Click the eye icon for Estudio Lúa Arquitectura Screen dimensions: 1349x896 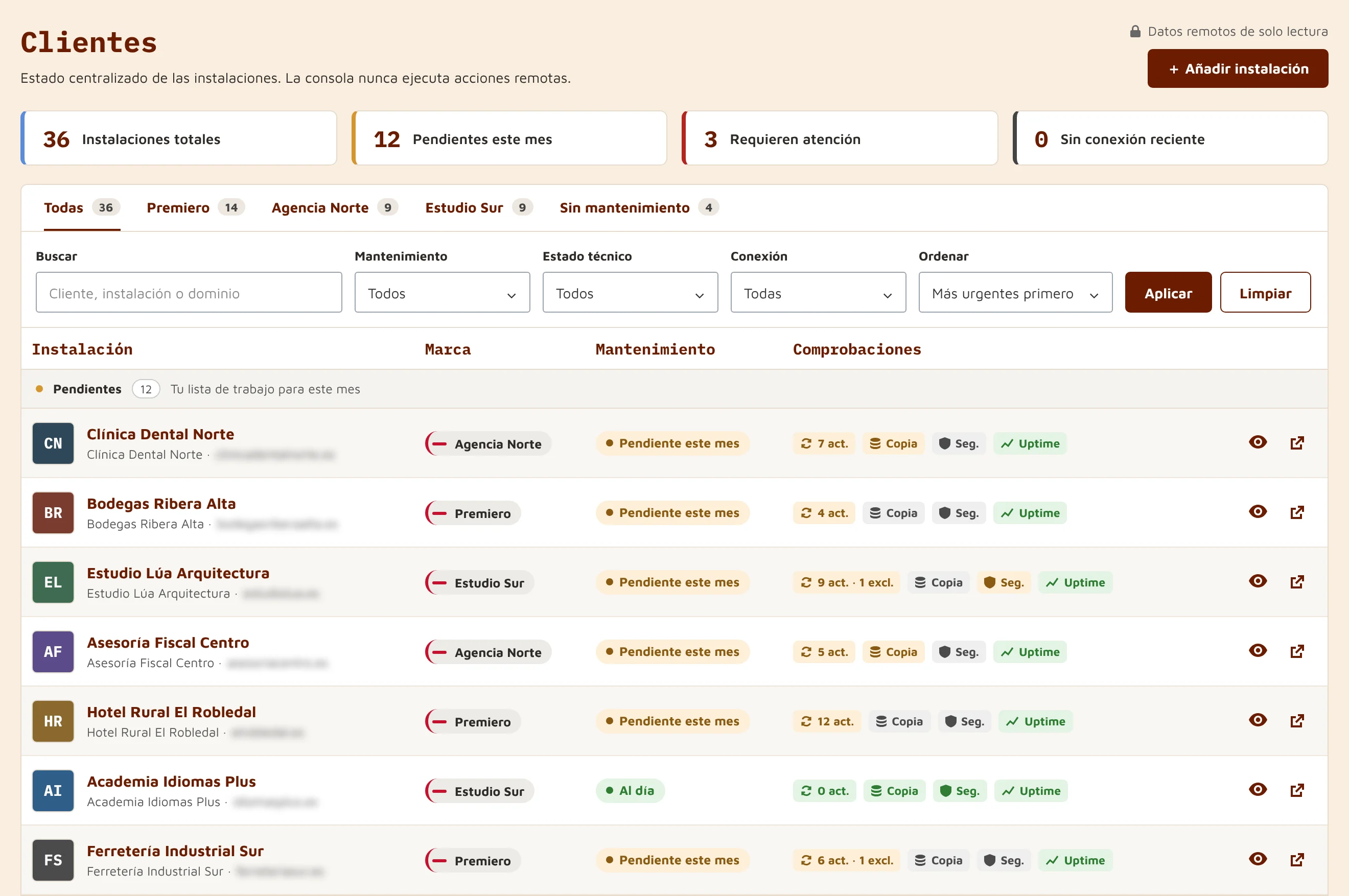[1258, 581]
